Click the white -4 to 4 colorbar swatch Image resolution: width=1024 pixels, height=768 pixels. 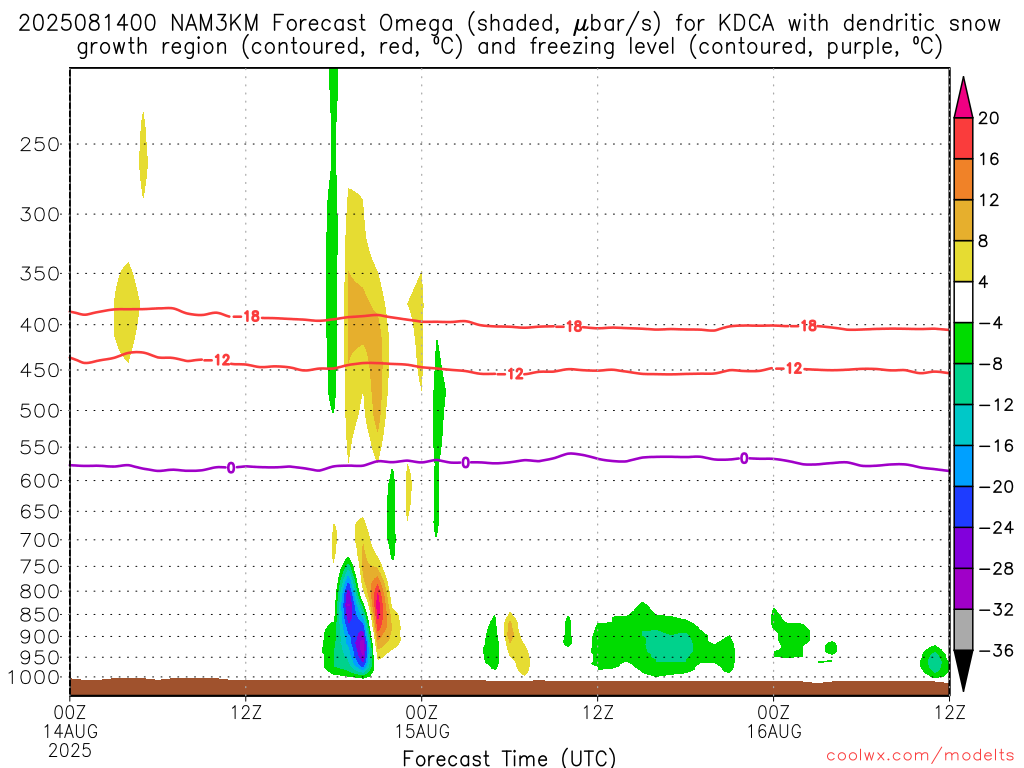click(963, 302)
